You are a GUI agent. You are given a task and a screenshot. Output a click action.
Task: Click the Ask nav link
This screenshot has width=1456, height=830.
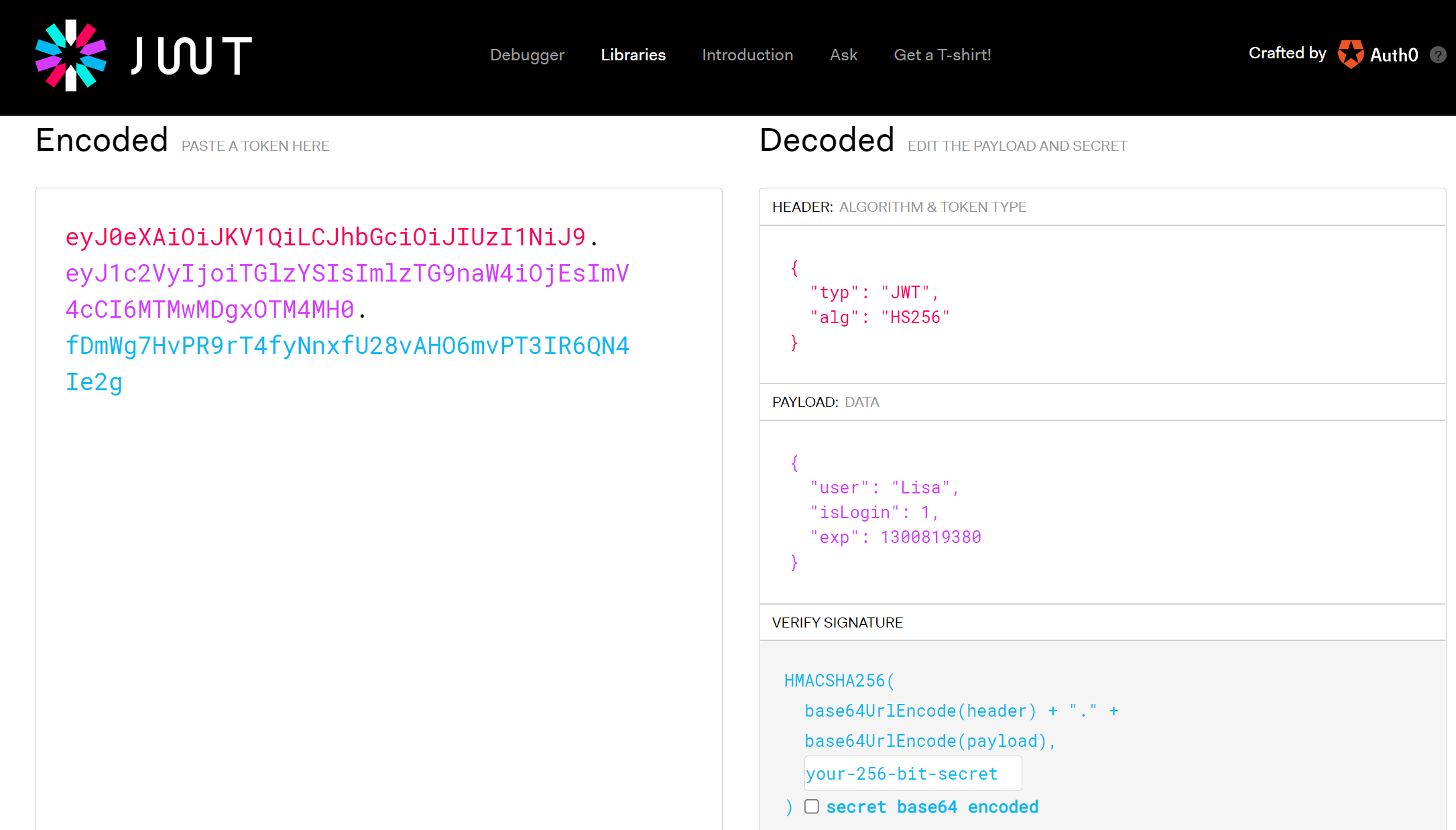[843, 55]
